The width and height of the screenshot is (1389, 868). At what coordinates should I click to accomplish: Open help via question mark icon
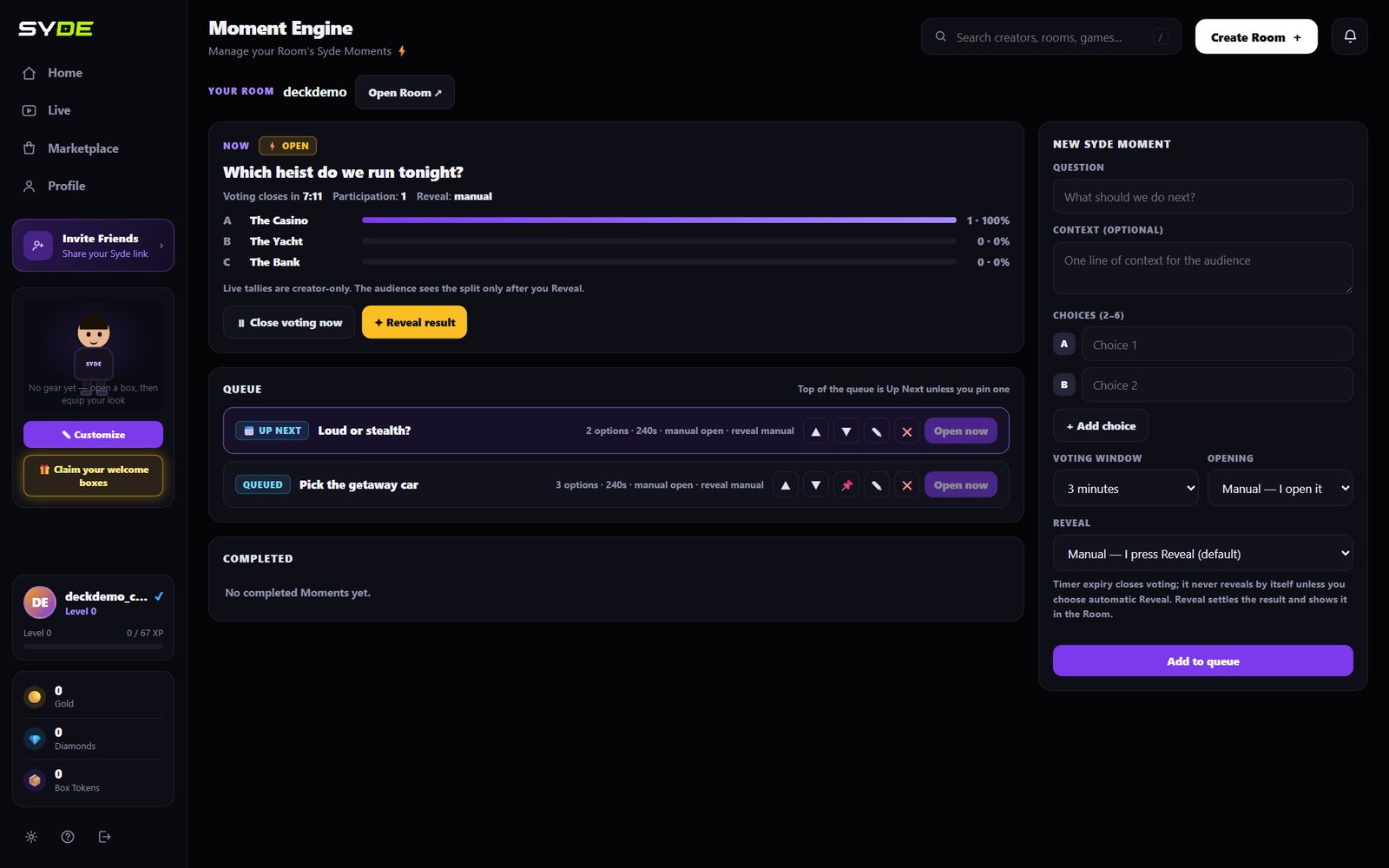click(x=68, y=837)
